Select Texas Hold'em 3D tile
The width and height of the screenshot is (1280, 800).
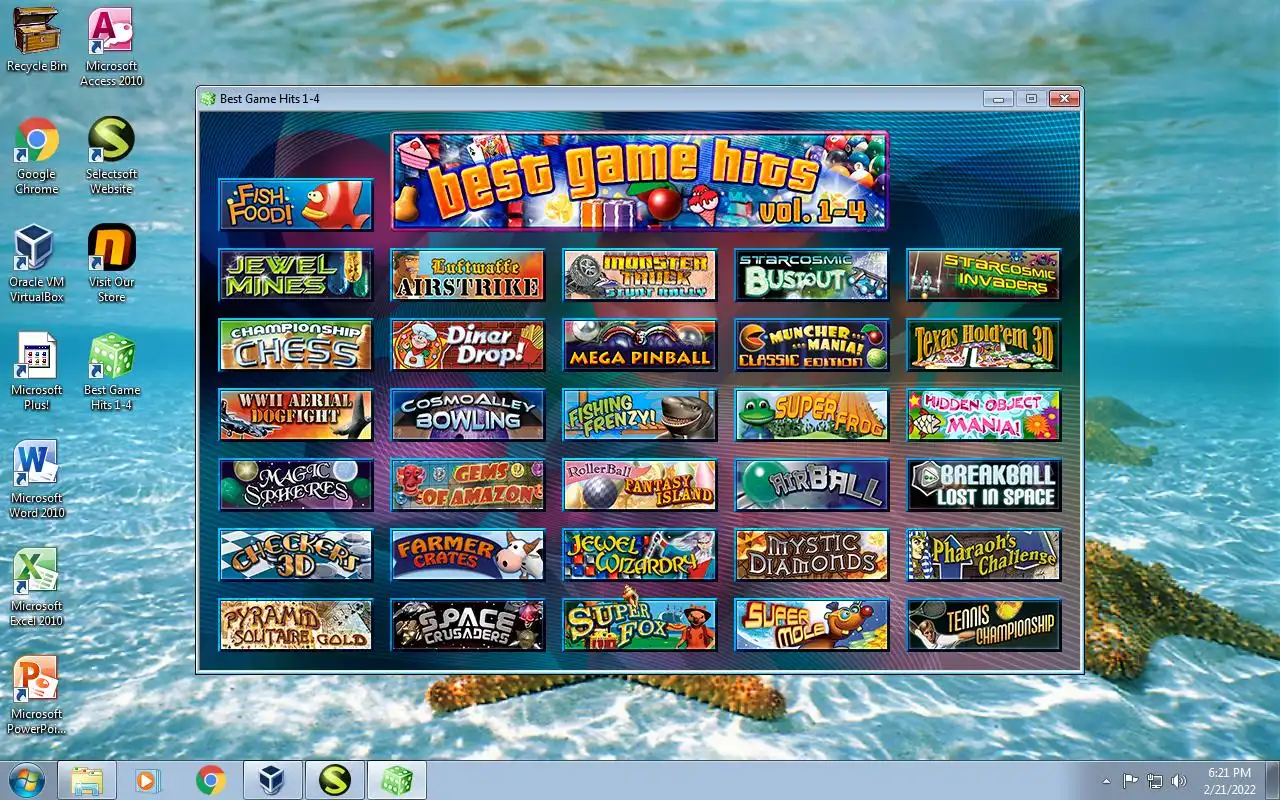984,345
